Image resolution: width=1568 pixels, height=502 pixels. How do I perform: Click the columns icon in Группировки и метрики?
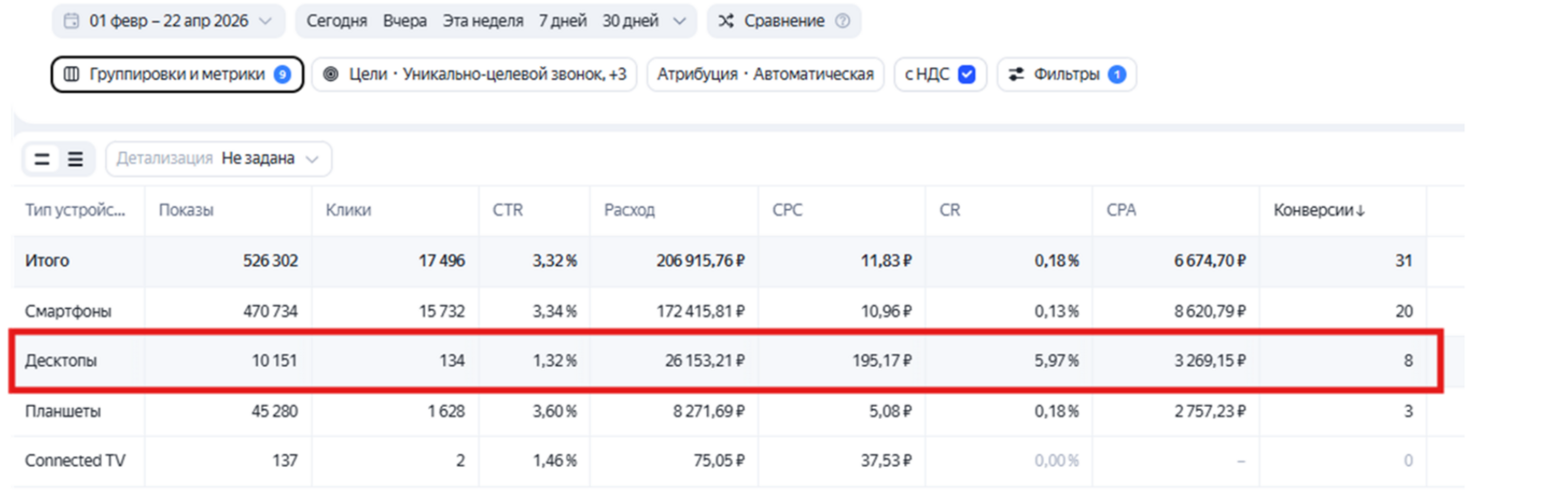(x=71, y=74)
